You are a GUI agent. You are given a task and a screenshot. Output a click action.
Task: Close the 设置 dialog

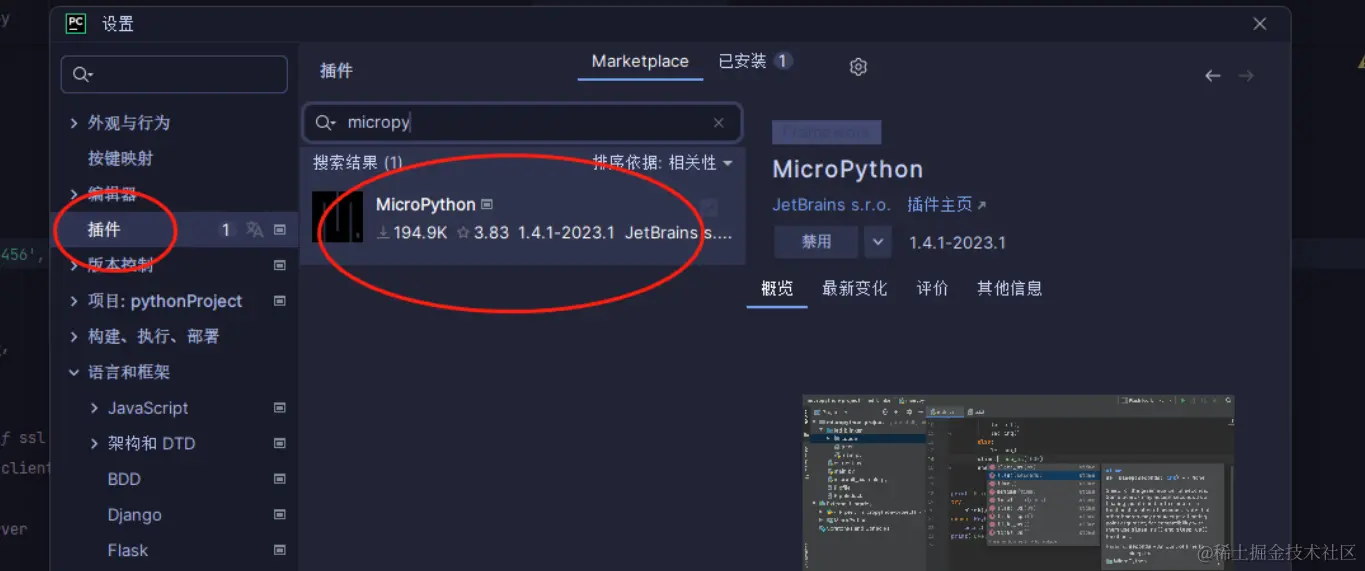pyautogui.click(x=1260, y=24)
